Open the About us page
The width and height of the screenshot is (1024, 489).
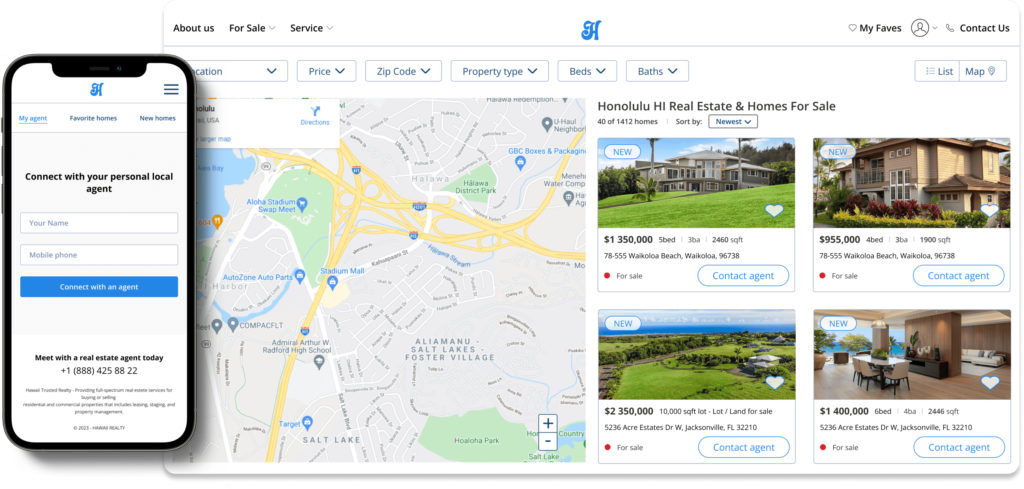click(193, 28)
